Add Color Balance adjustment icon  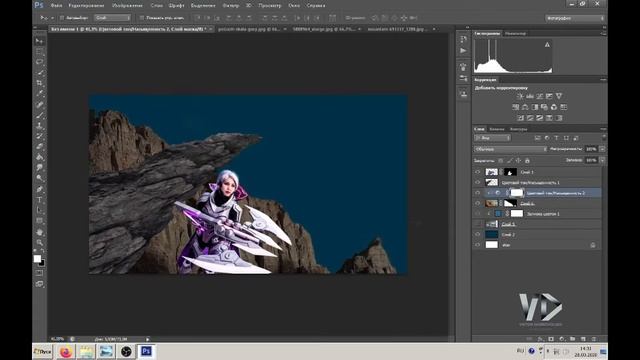tap(525, 107)
